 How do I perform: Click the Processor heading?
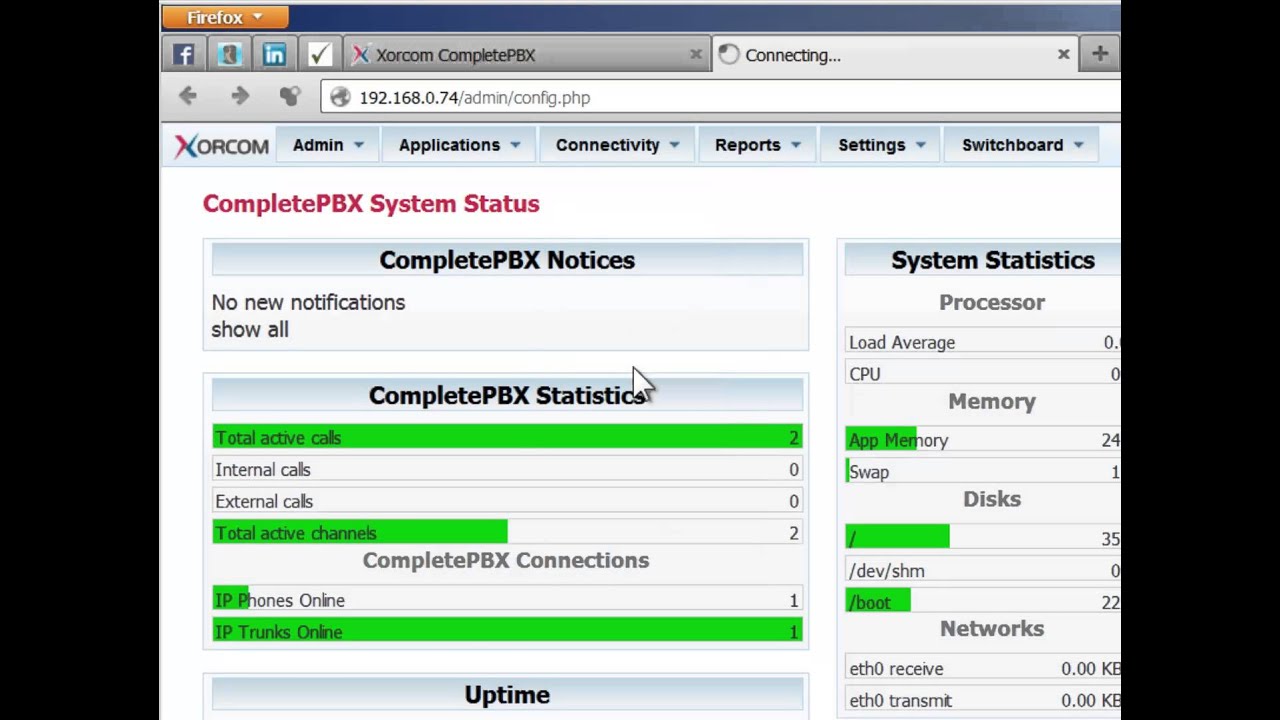coord(992,302)
